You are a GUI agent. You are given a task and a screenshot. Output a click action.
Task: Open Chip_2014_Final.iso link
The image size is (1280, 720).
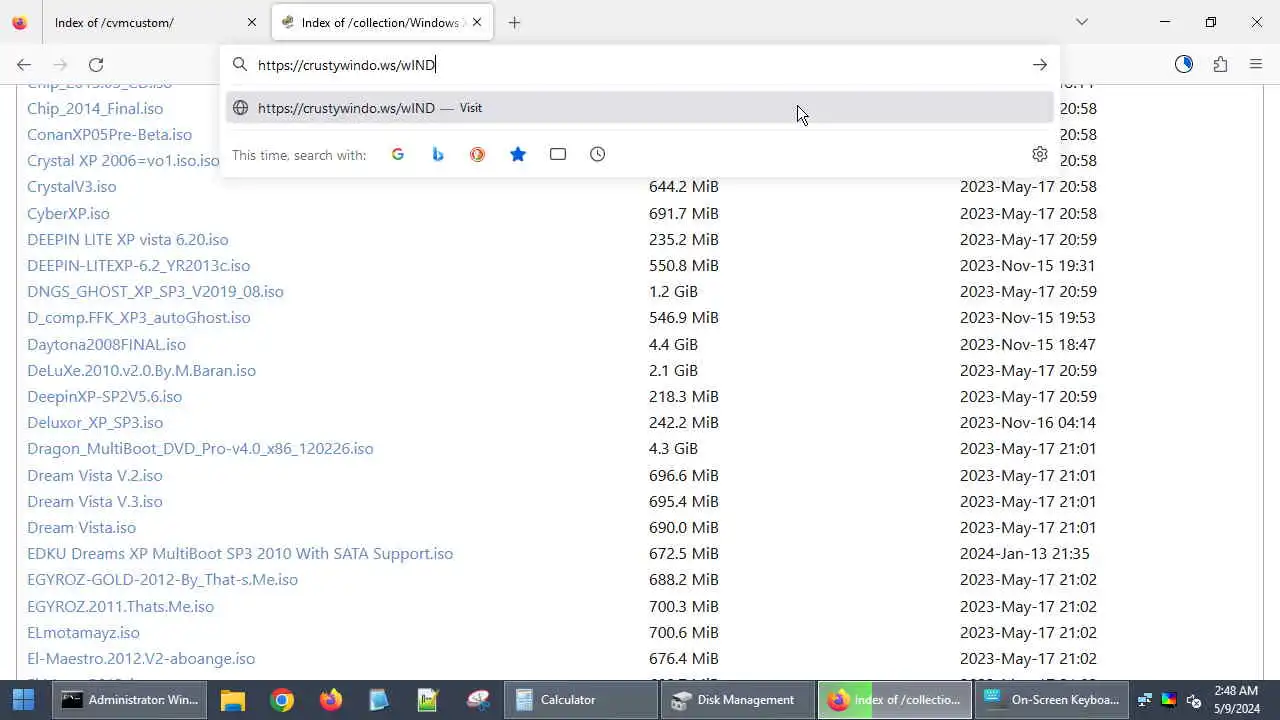95,108
